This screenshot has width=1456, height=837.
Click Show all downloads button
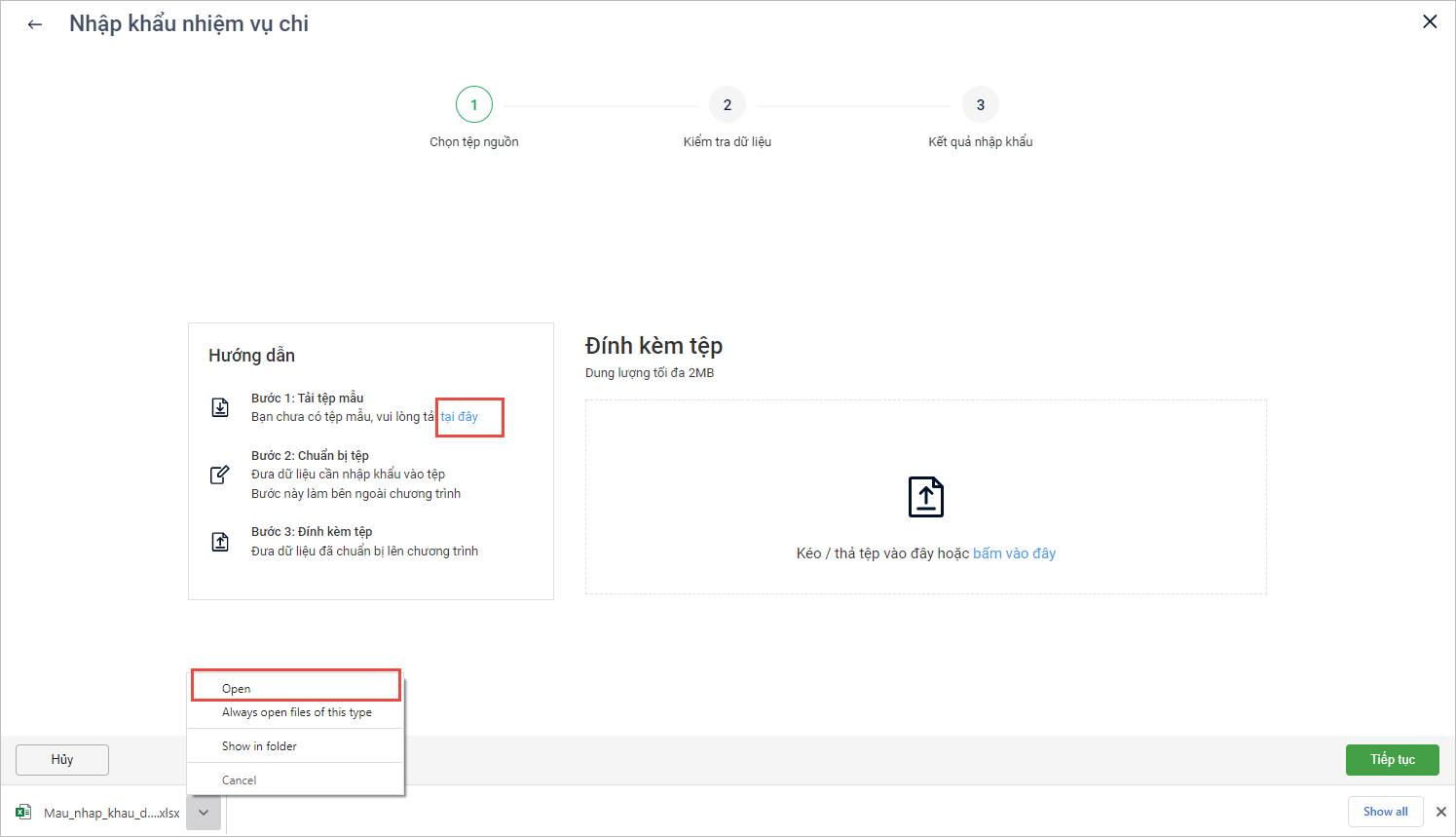pos(1385,812)
